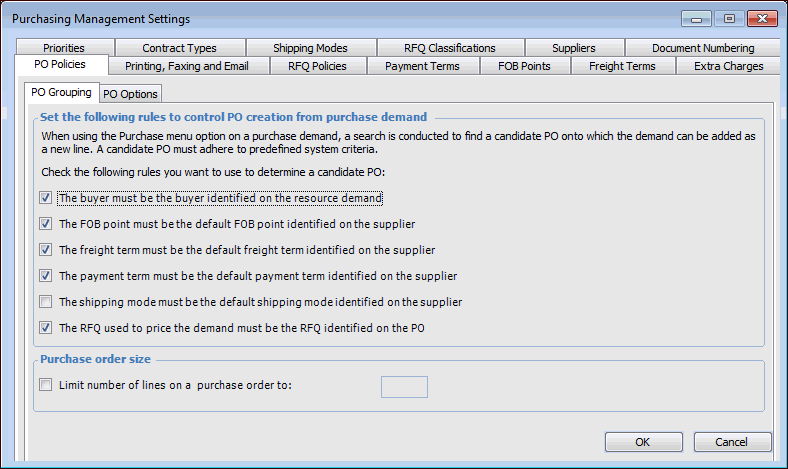The width and height of the screenshot is (788, 469).
Task: Select the RFQ Classifications tab
Action: tap(449, 48)
